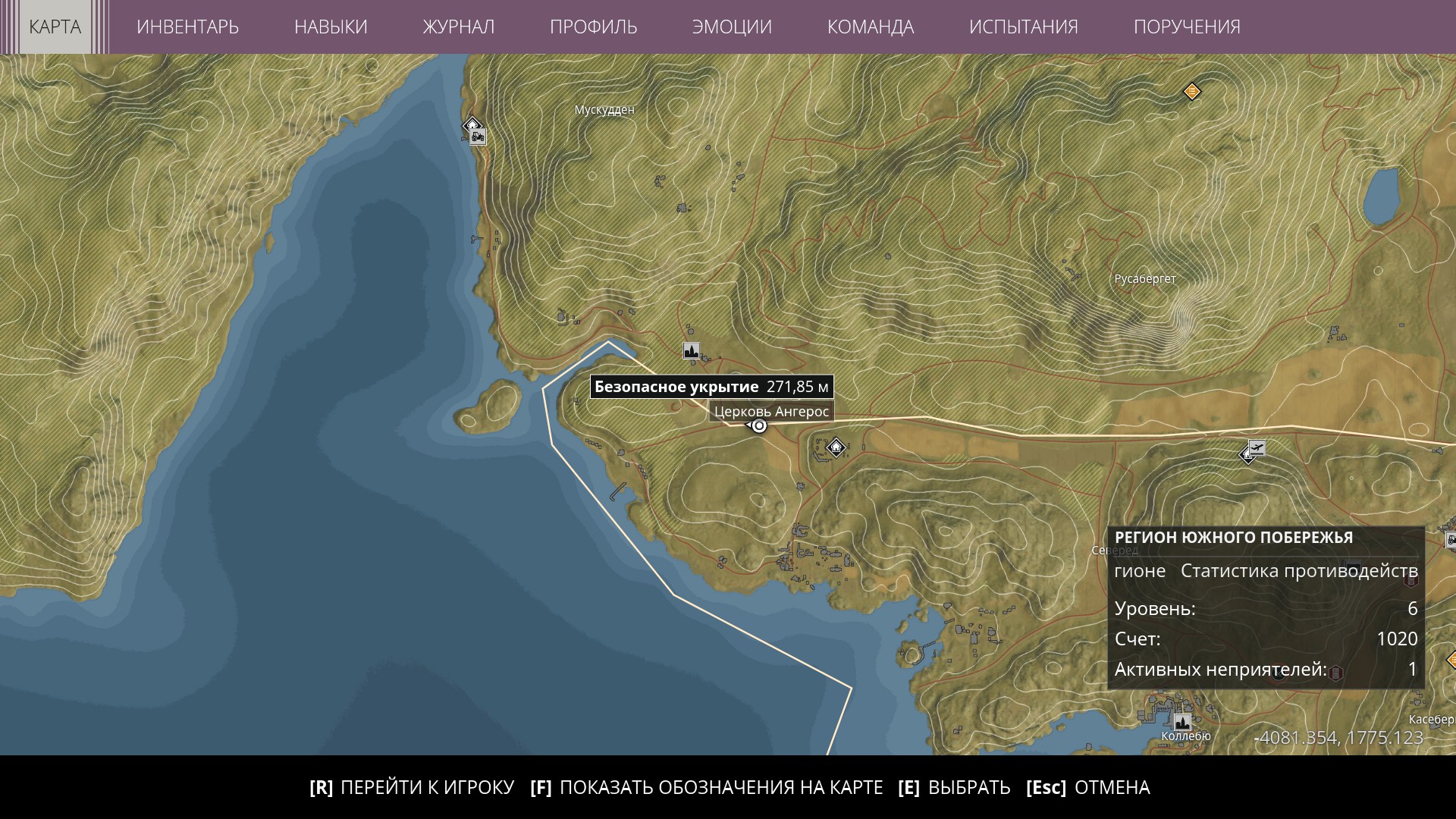Click the airfield plane icon on the map
This screenshot has height=819, width=1456.
click(x=1257, y=448)
